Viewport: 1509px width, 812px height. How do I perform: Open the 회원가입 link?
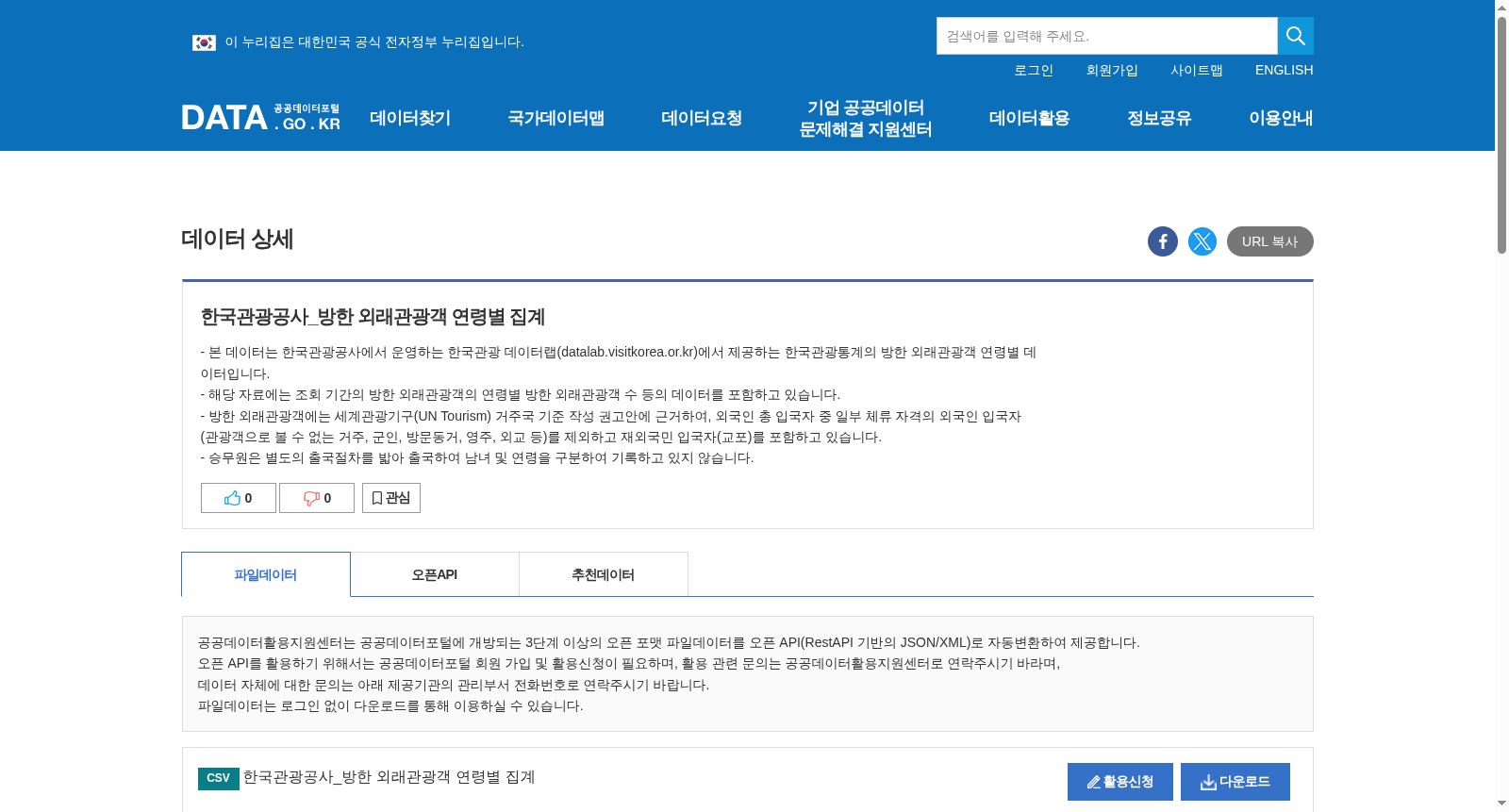point(1112,70)
